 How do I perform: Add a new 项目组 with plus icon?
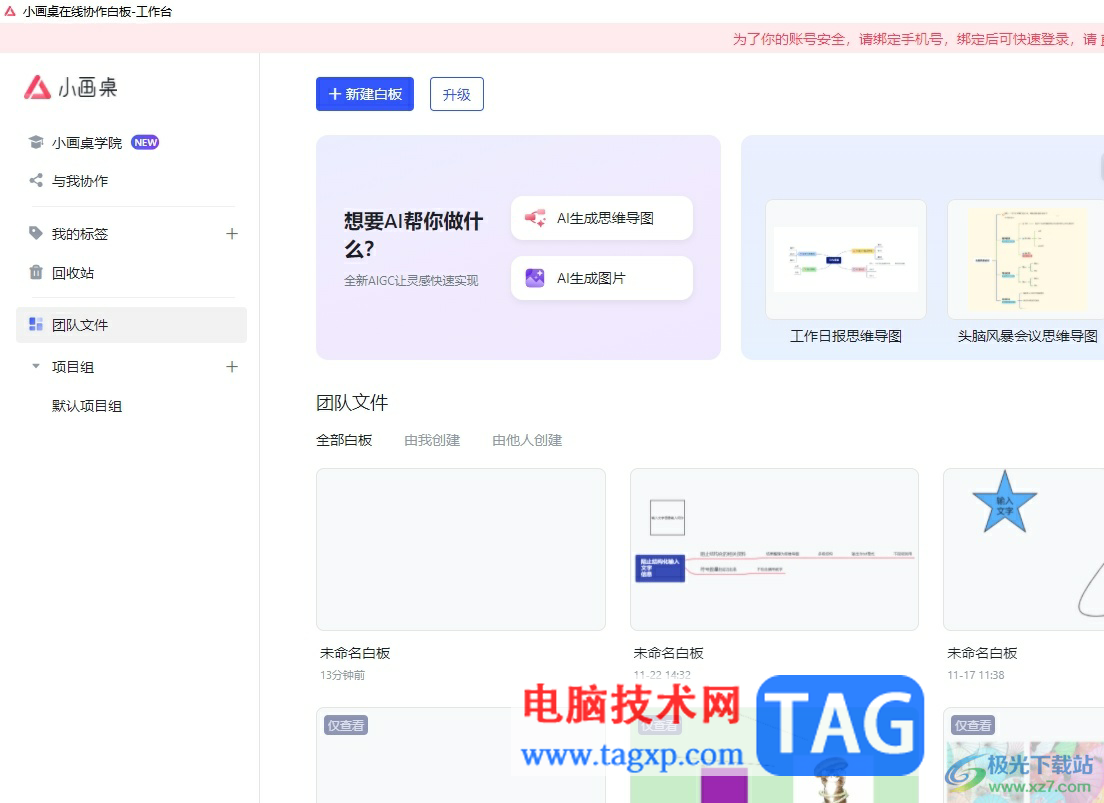232,366
